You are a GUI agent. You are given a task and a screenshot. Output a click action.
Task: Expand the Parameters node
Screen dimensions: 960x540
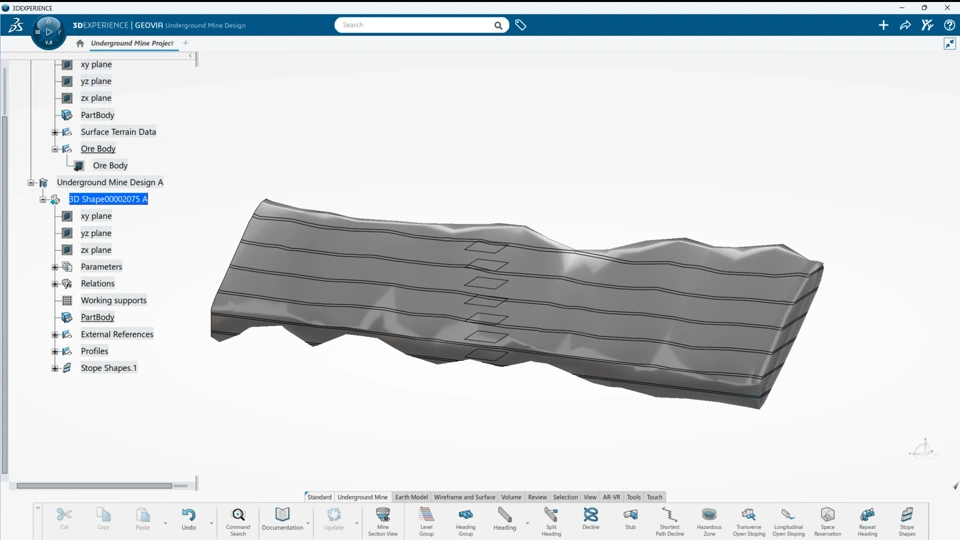click(x=54, y=267)
